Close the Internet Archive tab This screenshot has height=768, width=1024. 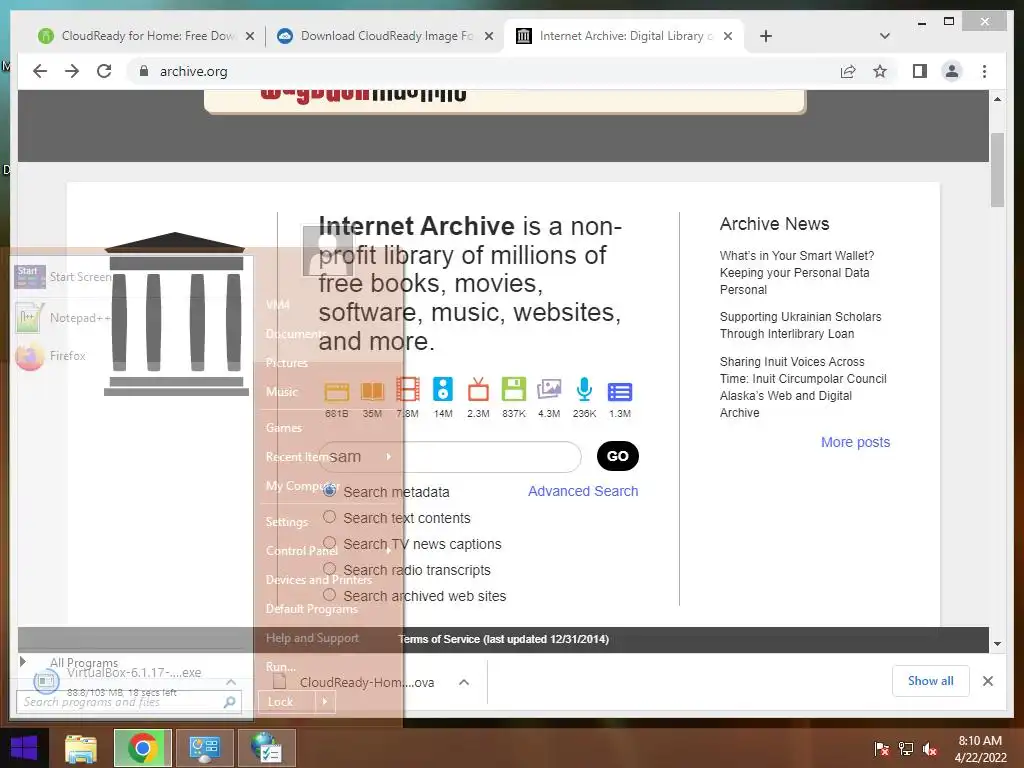tap(728, 36)
